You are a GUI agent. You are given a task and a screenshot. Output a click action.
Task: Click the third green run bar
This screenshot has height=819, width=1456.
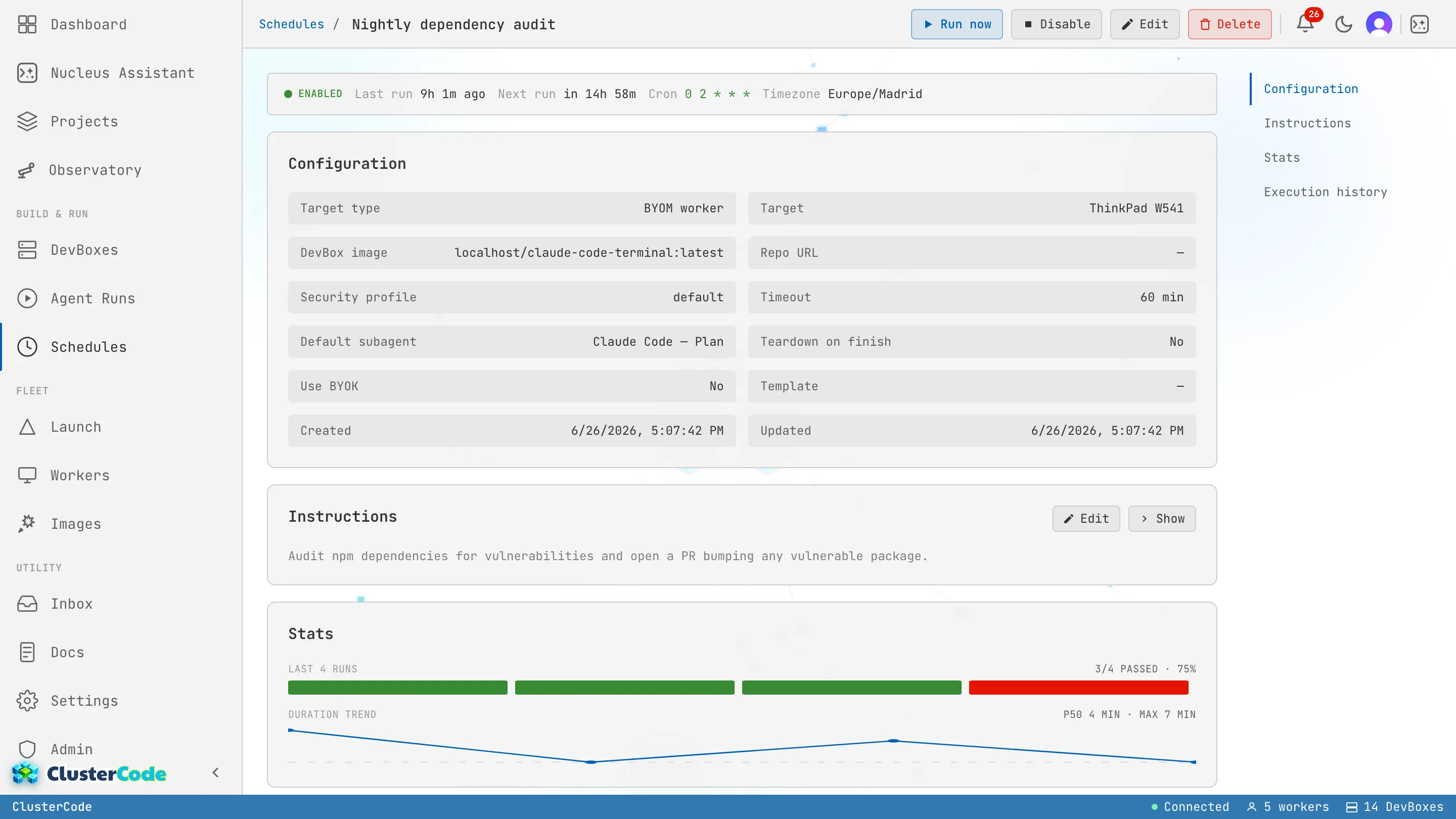(x=852, y=688)
